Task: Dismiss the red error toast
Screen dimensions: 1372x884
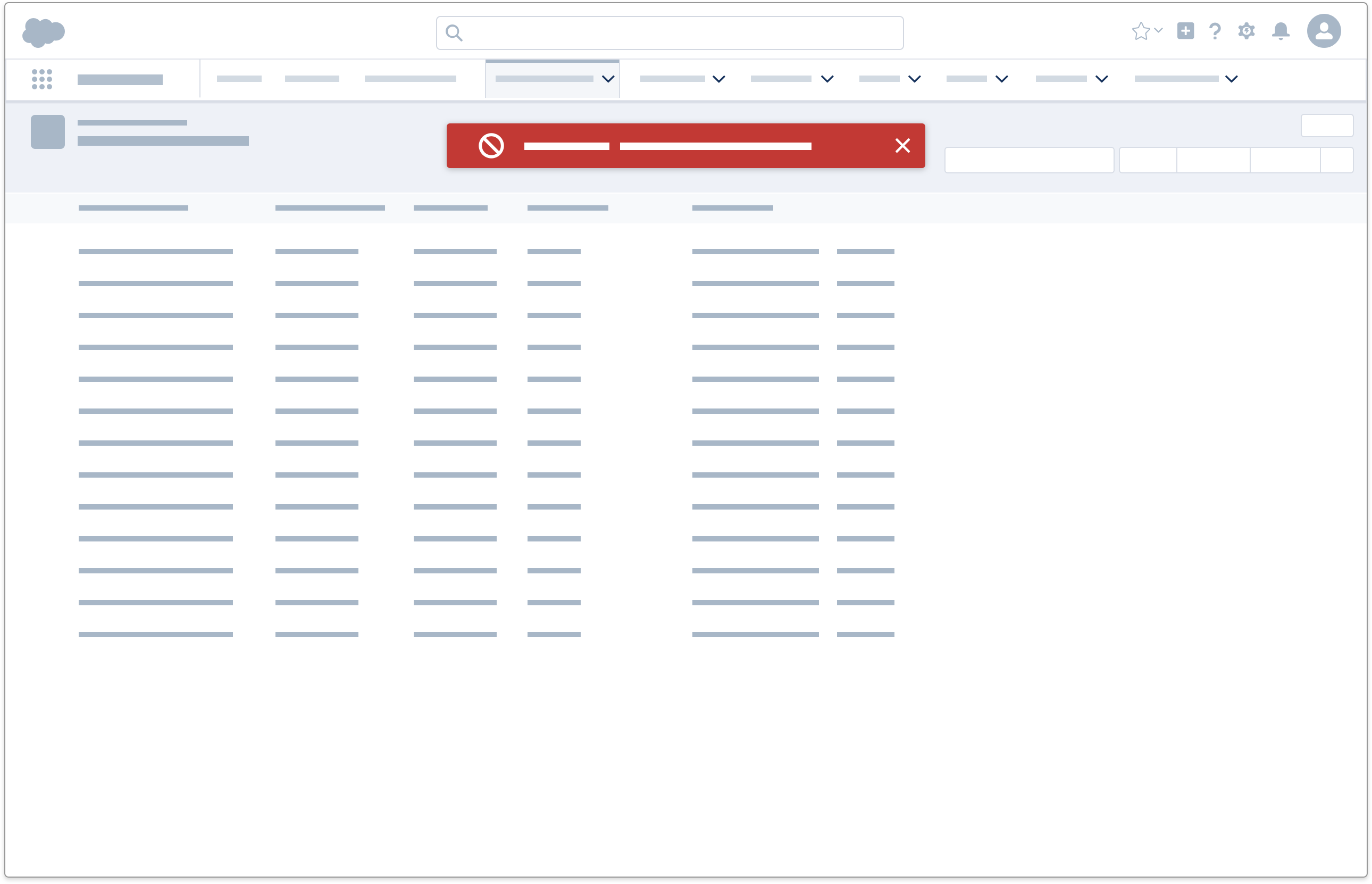Action: (902, 146)
